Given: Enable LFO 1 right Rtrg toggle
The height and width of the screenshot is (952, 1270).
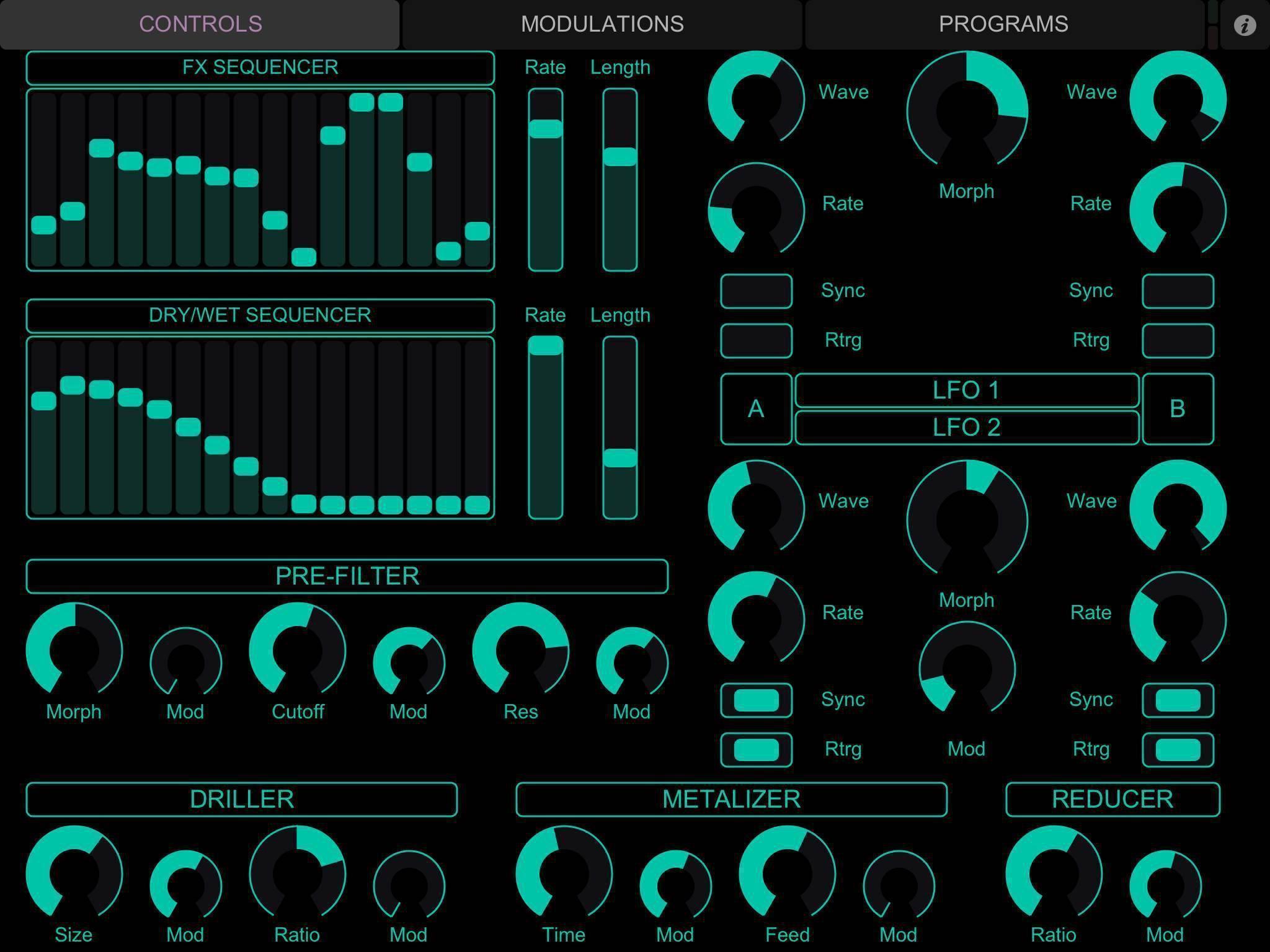Looking at the screenshot, I should (1178, 341).
